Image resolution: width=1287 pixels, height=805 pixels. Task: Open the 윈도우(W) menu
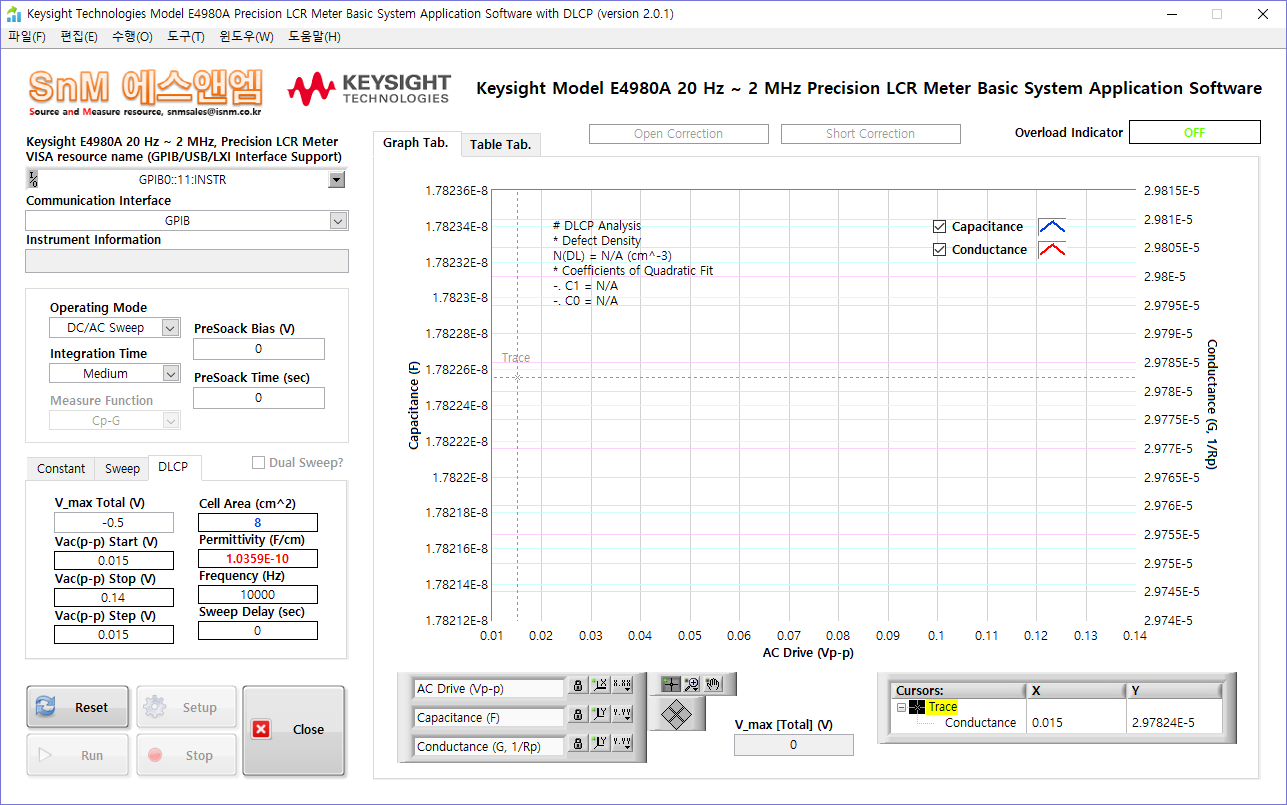[x=246, y=37]
